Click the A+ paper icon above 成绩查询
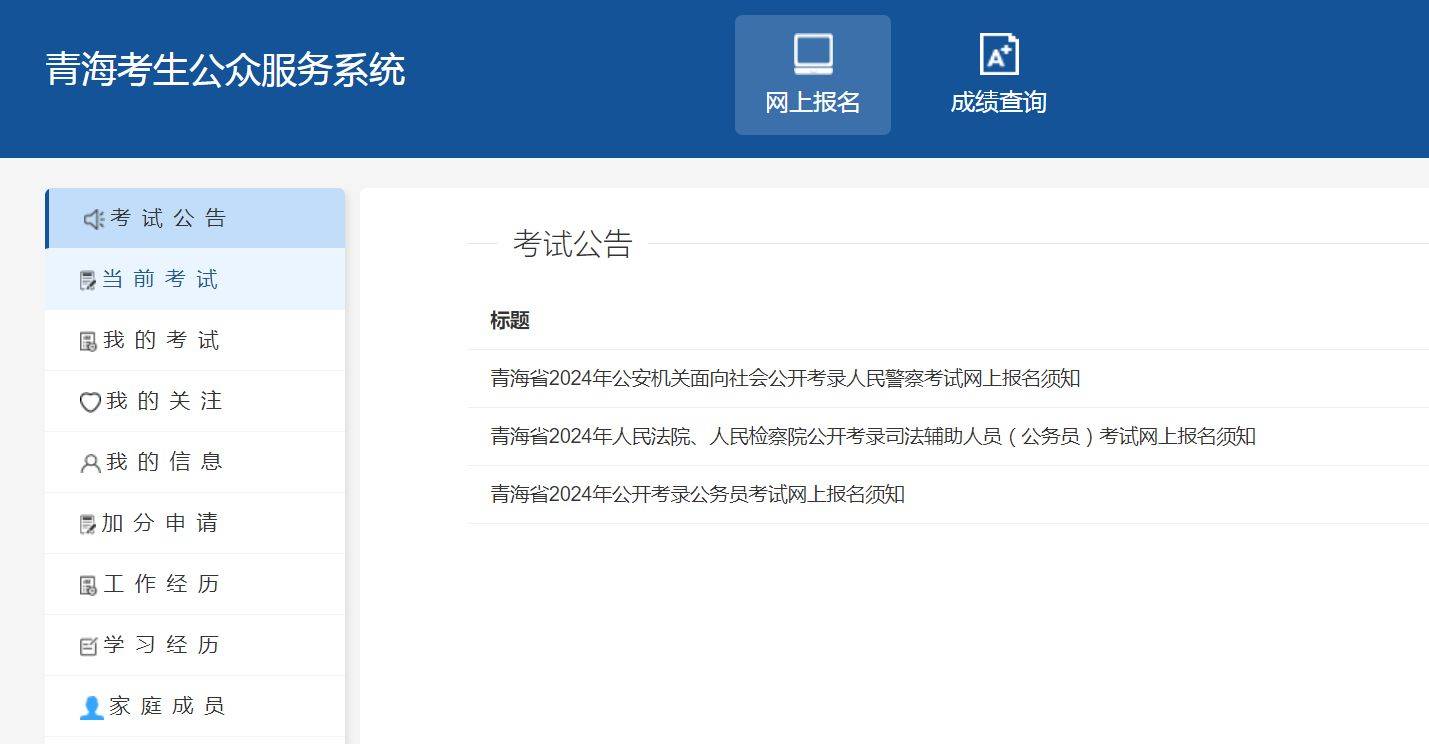Screen dimensions: 1429x744 click(x=998, y=54)
